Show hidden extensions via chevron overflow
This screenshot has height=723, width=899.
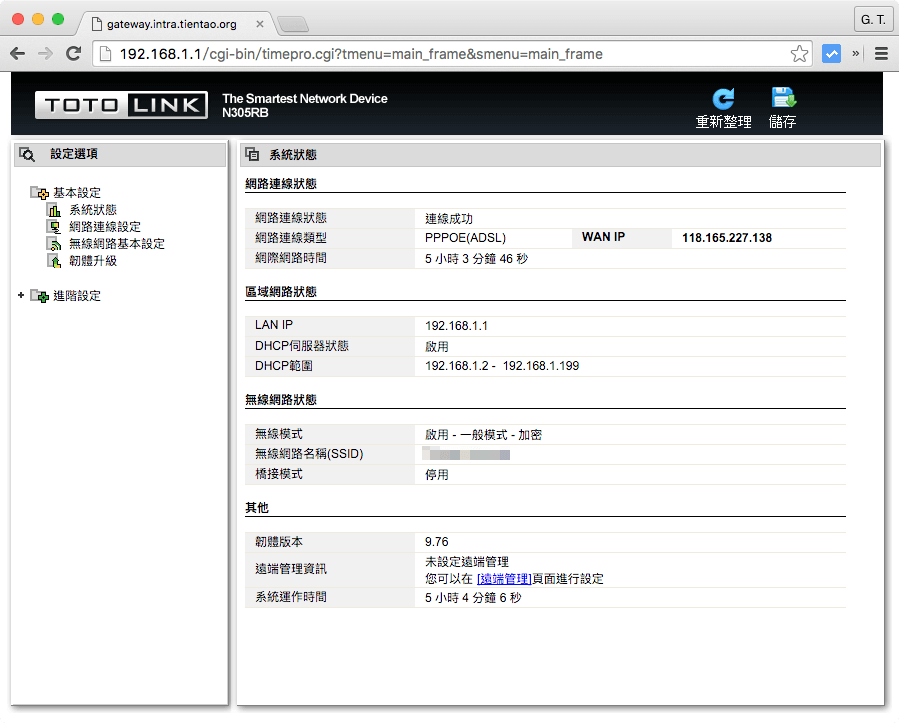click(x=855, y=54)
